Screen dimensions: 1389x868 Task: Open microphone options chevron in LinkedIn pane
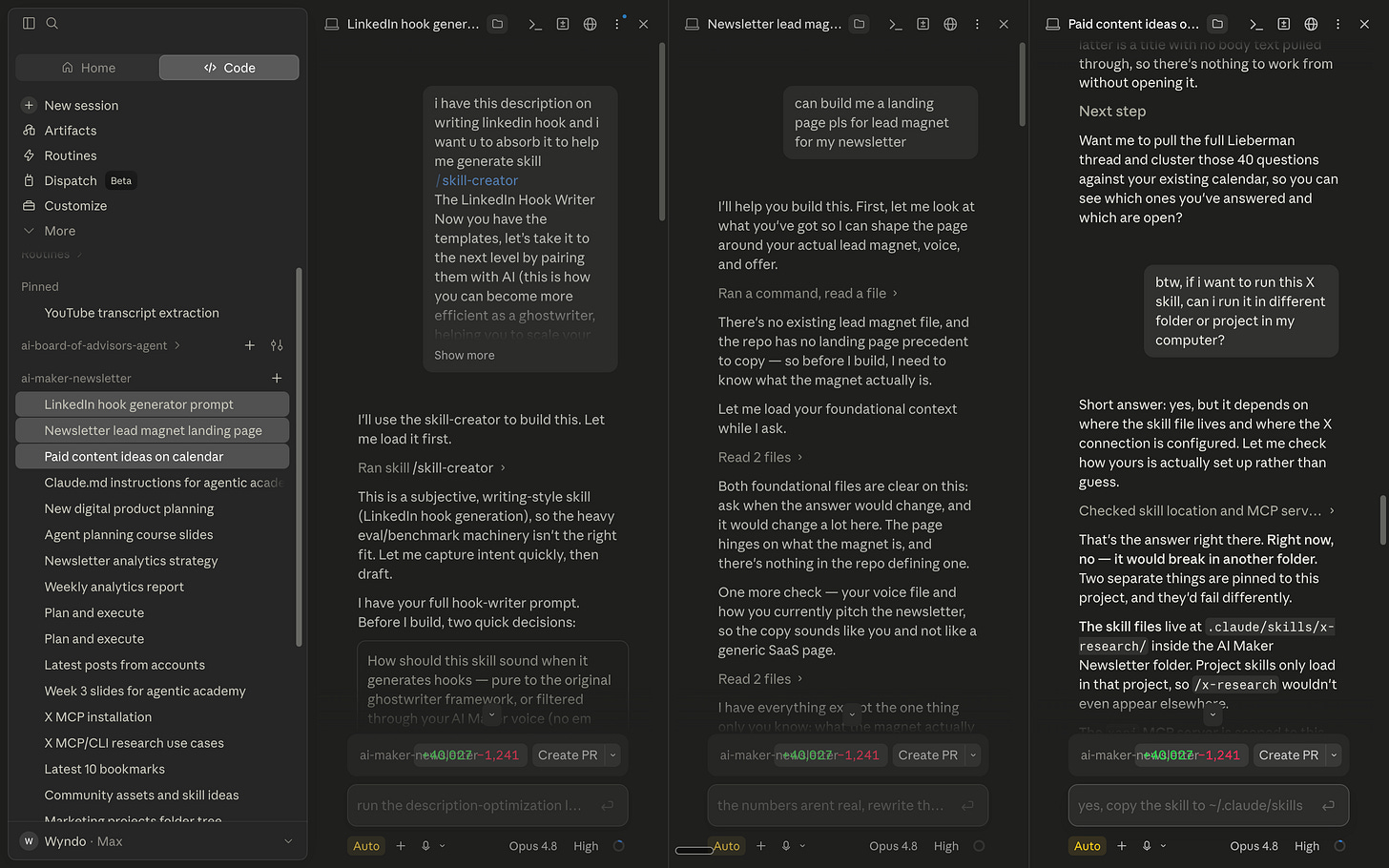tap(442, 845)
